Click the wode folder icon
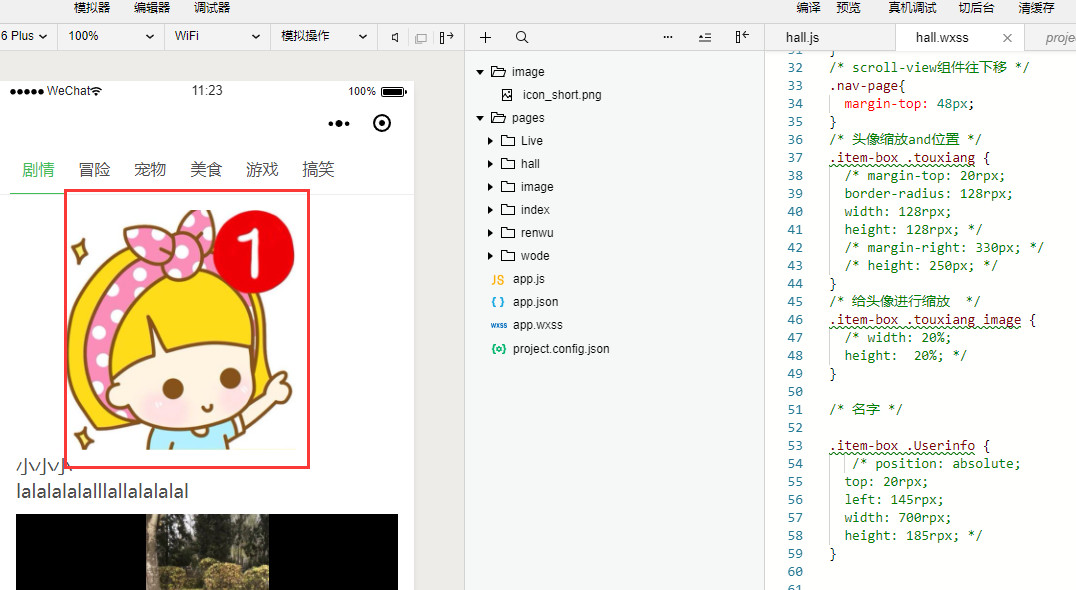The width and height of the screenshot is (1076, 590). point(508,256)
